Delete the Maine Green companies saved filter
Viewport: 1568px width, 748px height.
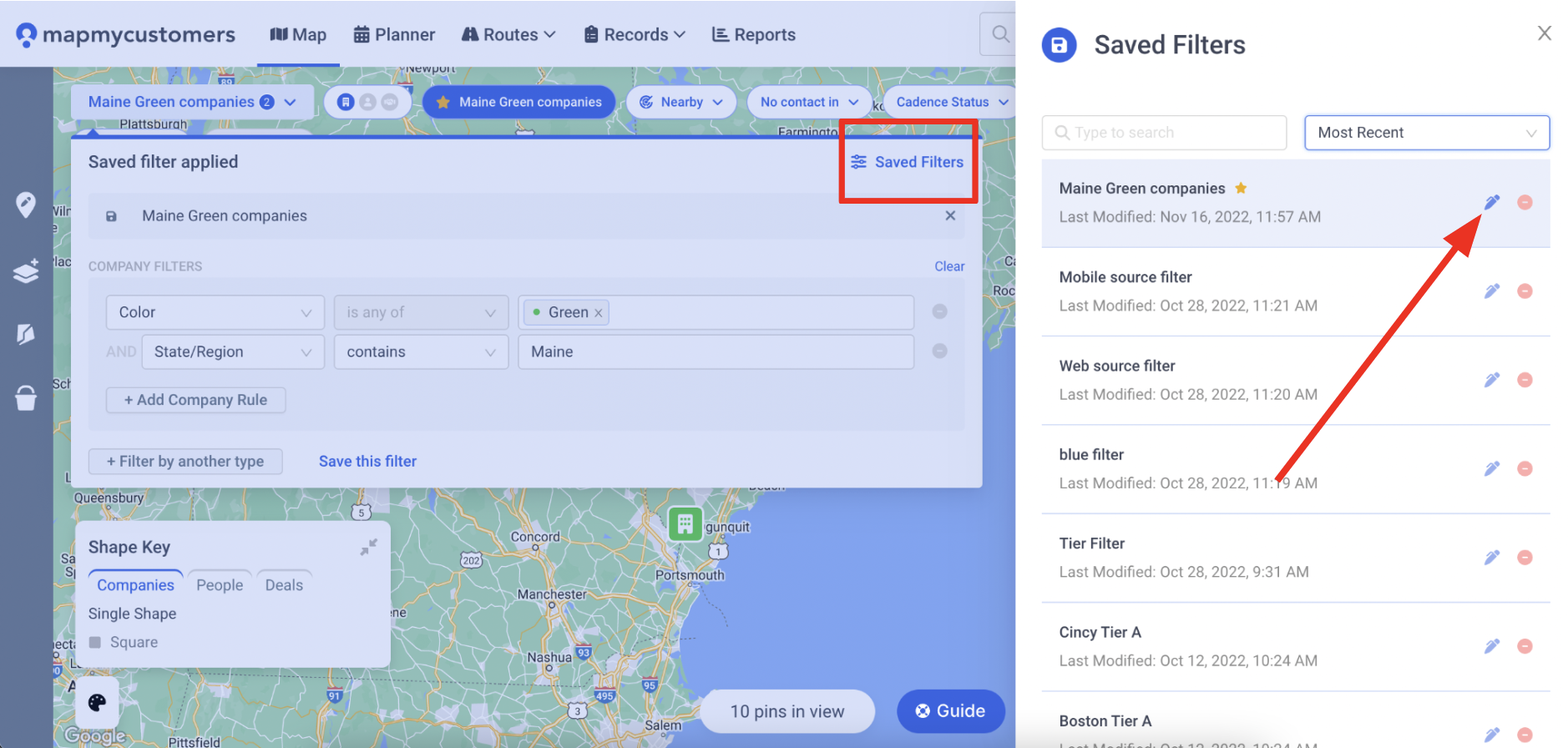point(1525,202)
